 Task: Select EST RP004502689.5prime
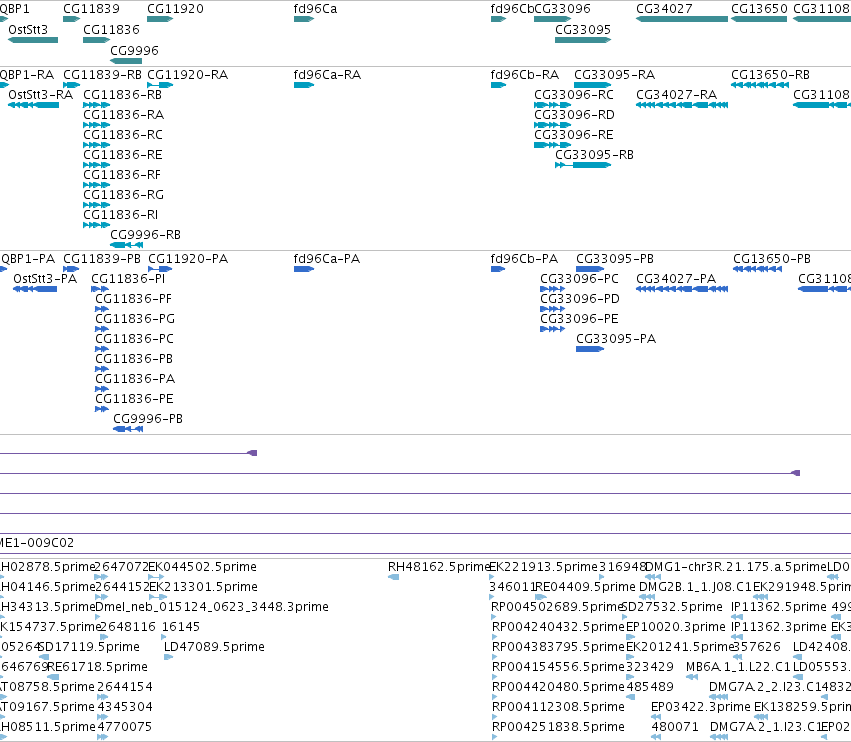[x=556, y=606]
